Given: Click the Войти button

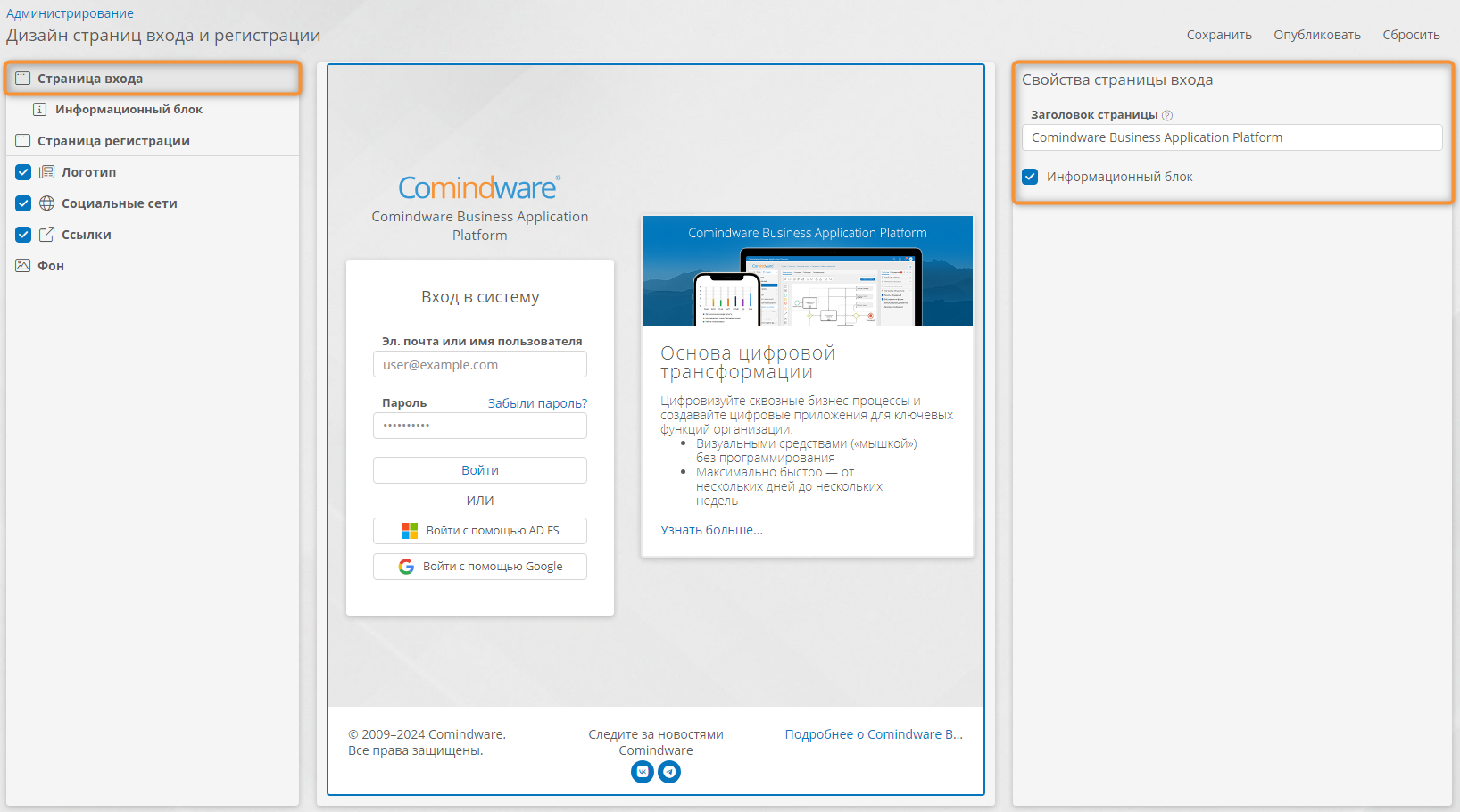Looking at the screenshot, I should pos(480,470).
